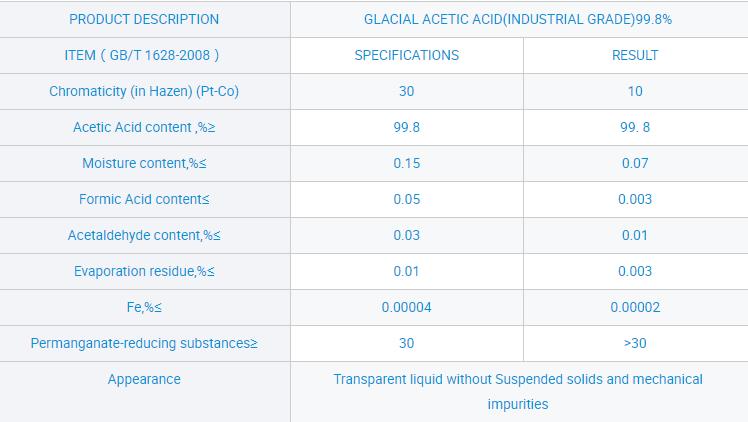Image resolution: width=748 pixels, height=422 pixels.
Task: Click the Acetic Acid content row label
Action: click(144, 127)
